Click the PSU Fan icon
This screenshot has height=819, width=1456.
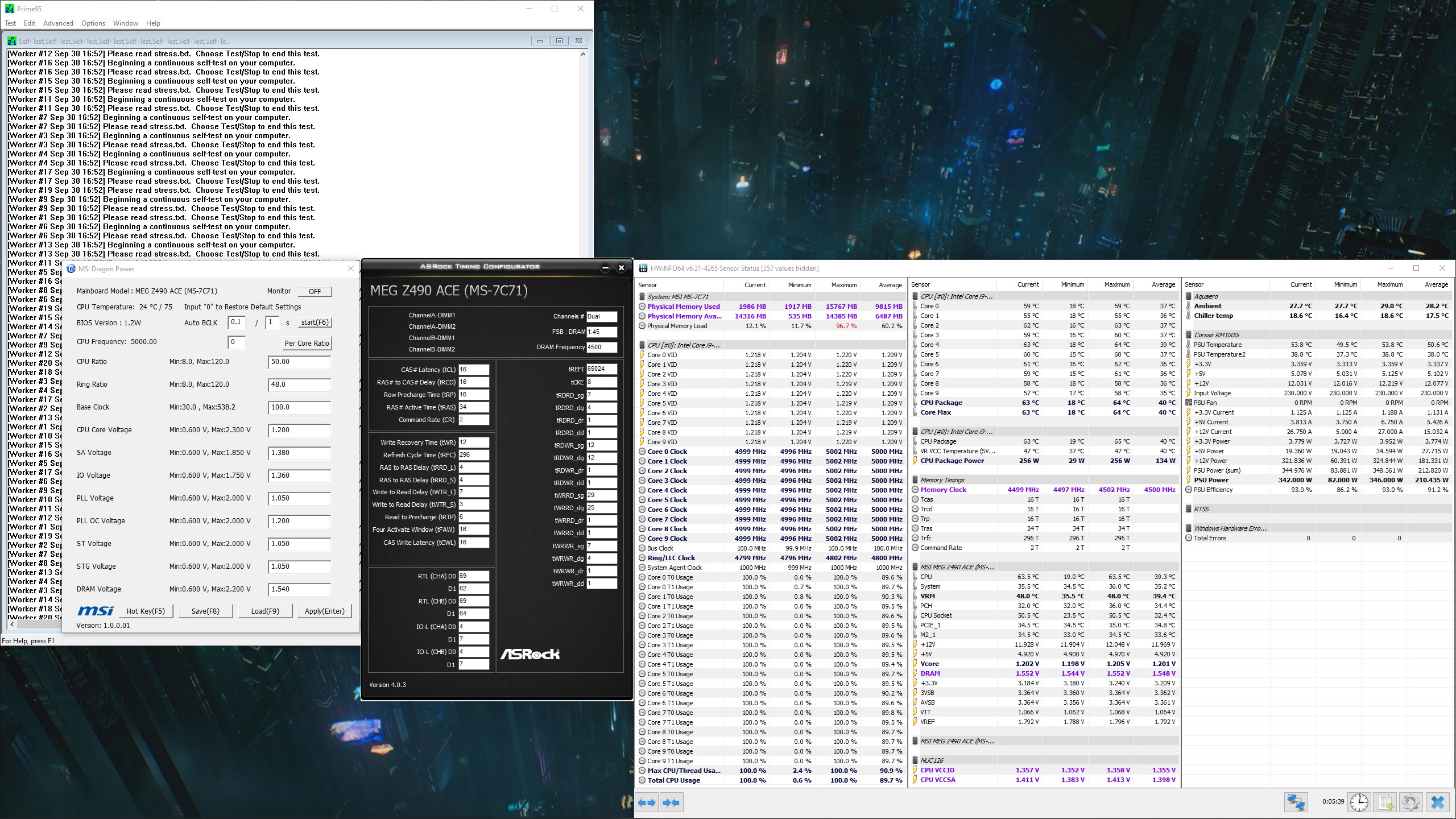pyautogui.click(x=1189, y=403)
